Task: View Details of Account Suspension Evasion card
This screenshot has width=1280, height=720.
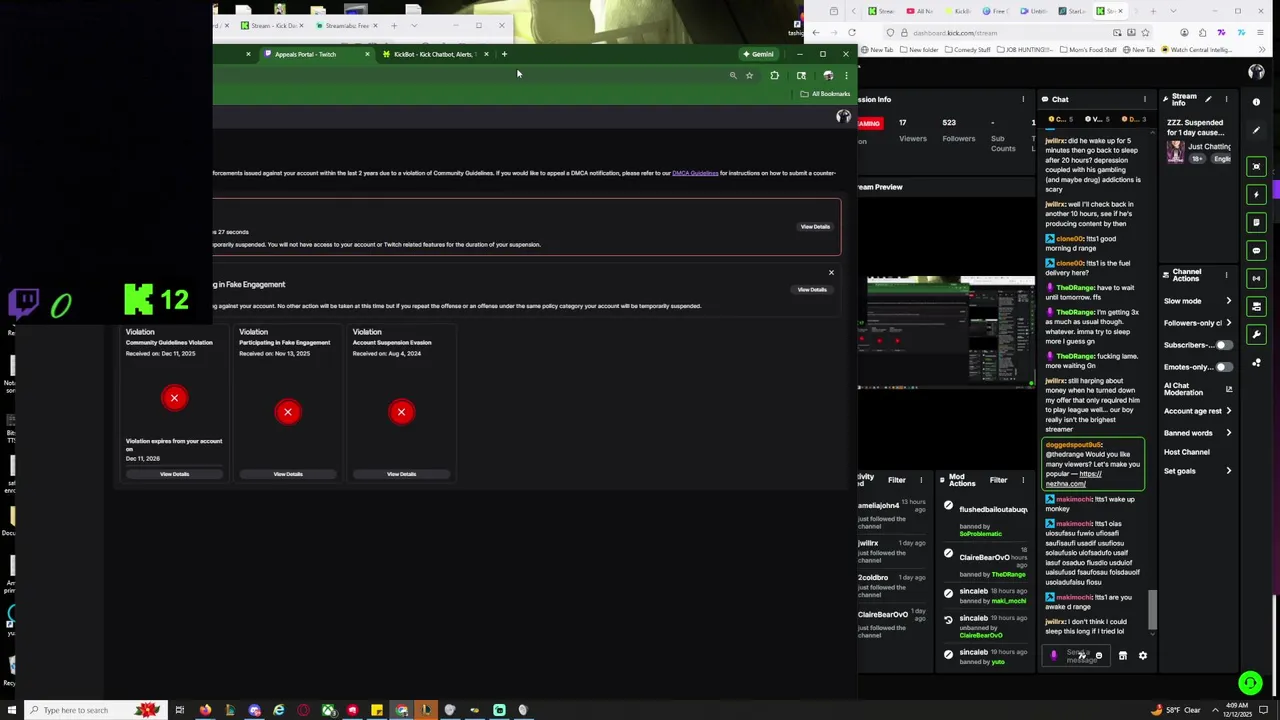Action: 401,474
